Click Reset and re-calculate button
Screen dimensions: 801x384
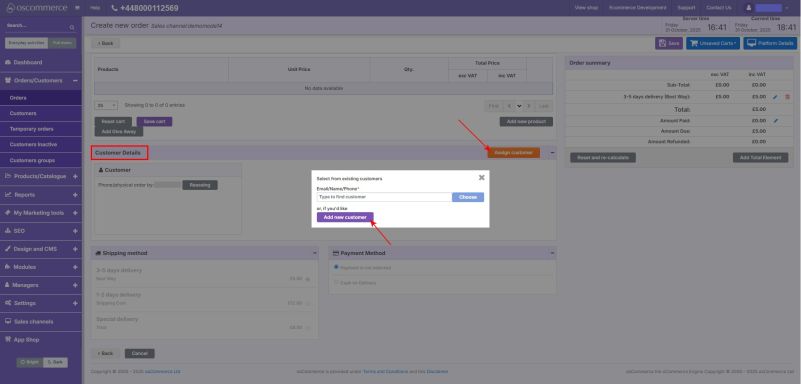click(x=603, y=158)
